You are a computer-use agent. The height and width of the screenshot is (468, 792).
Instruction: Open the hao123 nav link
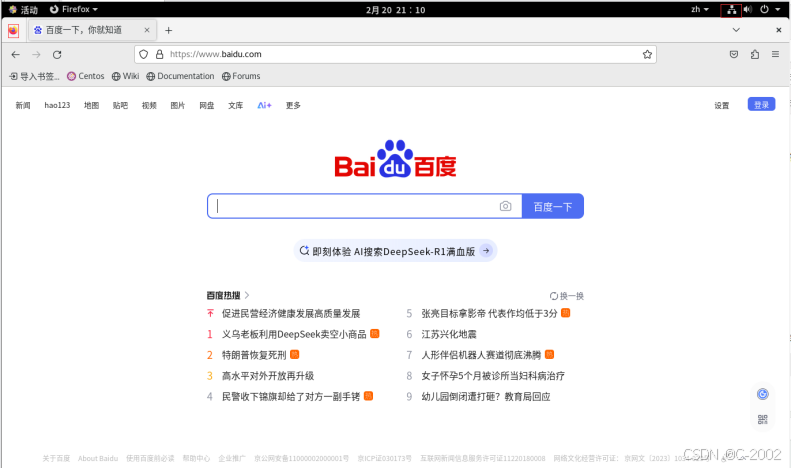coord(57,106)
